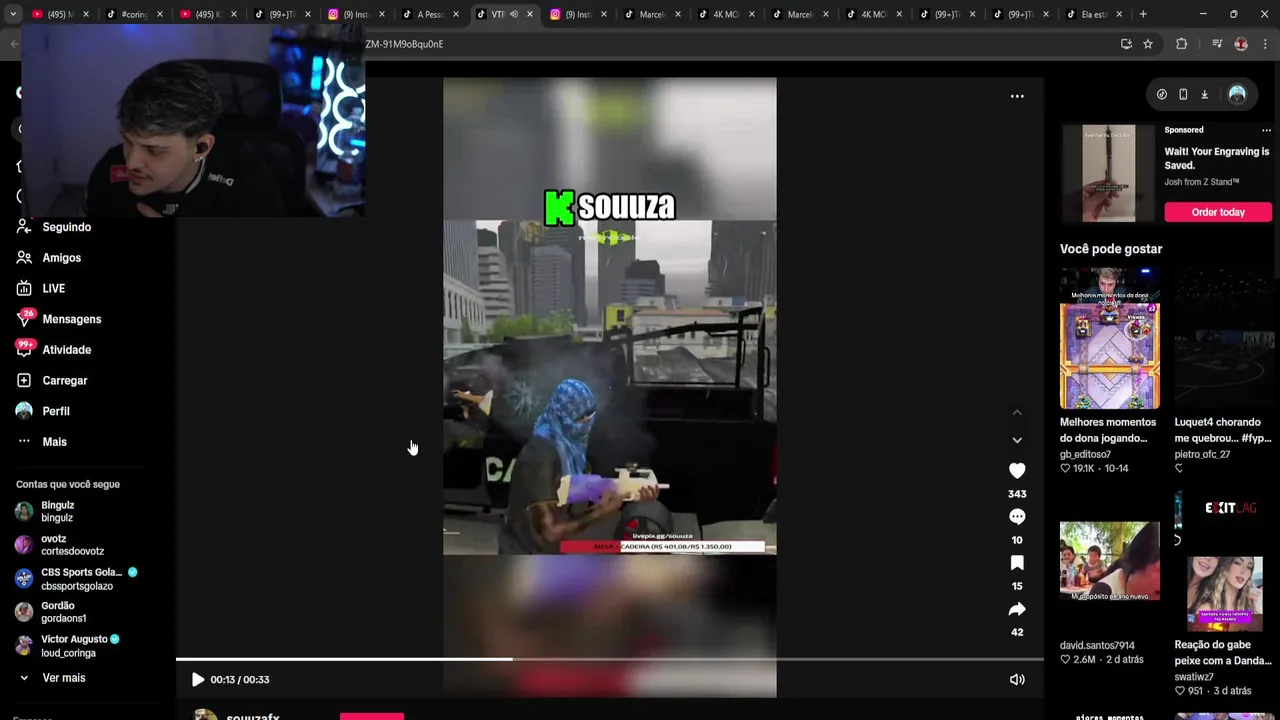The height and width of the screenshot is (720, 1280).
Task: Go to next video with down chevron
Action: tap(1017, 440)
